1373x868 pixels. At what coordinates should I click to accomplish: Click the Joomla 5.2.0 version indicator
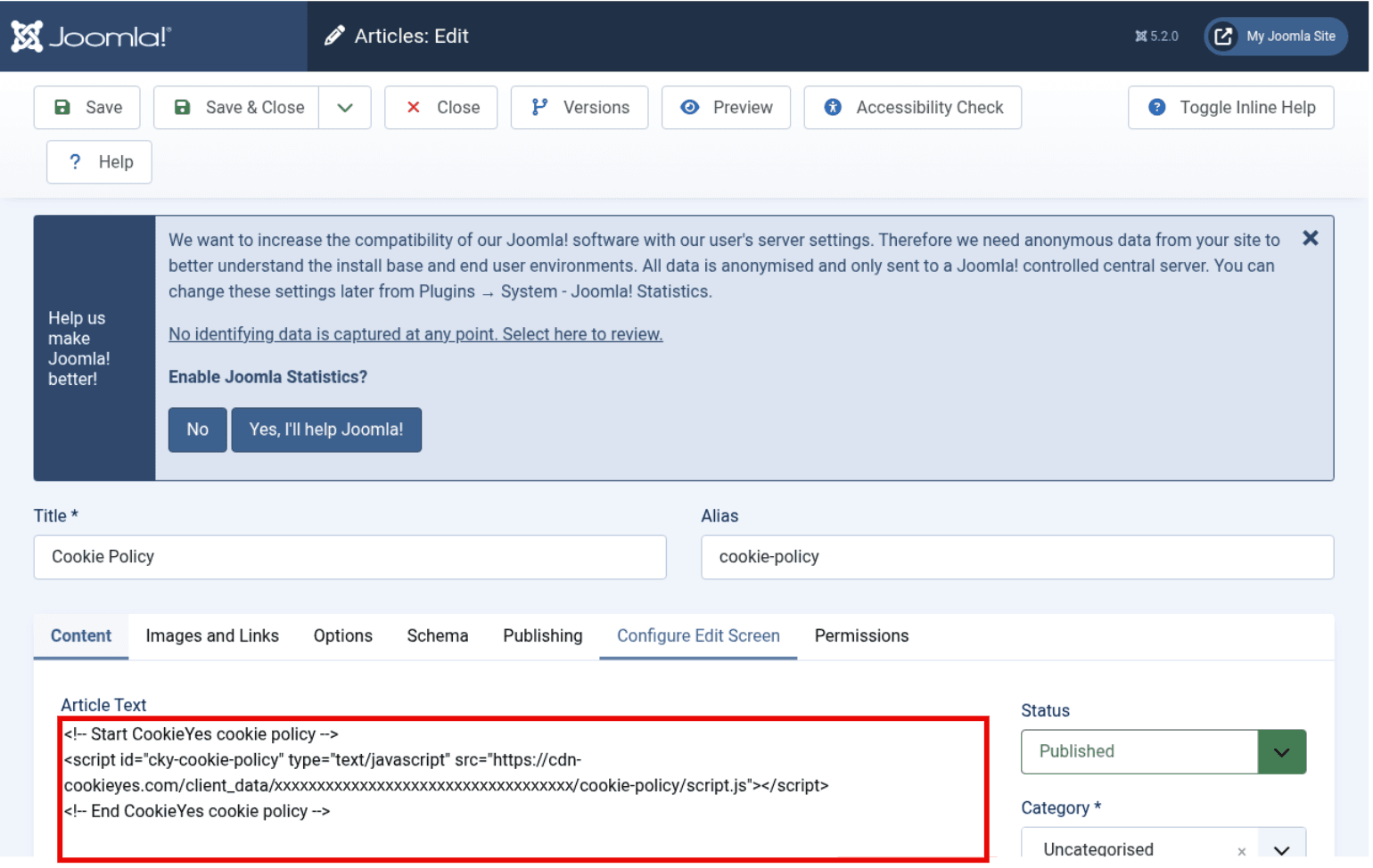pos(1156,37)
